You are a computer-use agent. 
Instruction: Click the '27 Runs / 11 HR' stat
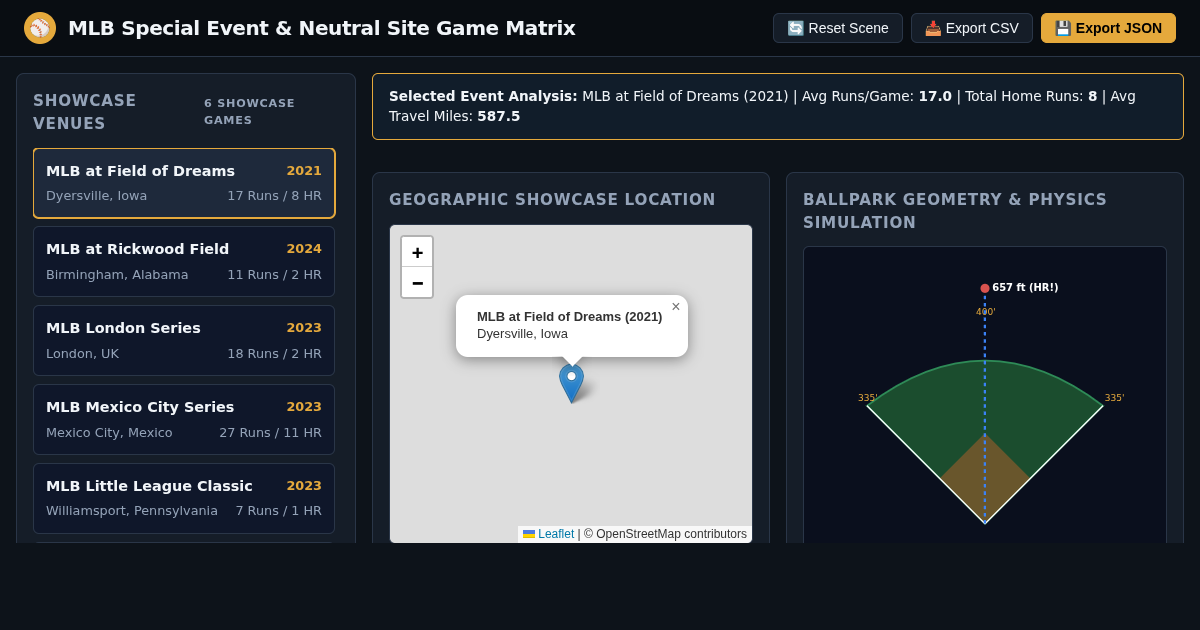click(270, 433)
